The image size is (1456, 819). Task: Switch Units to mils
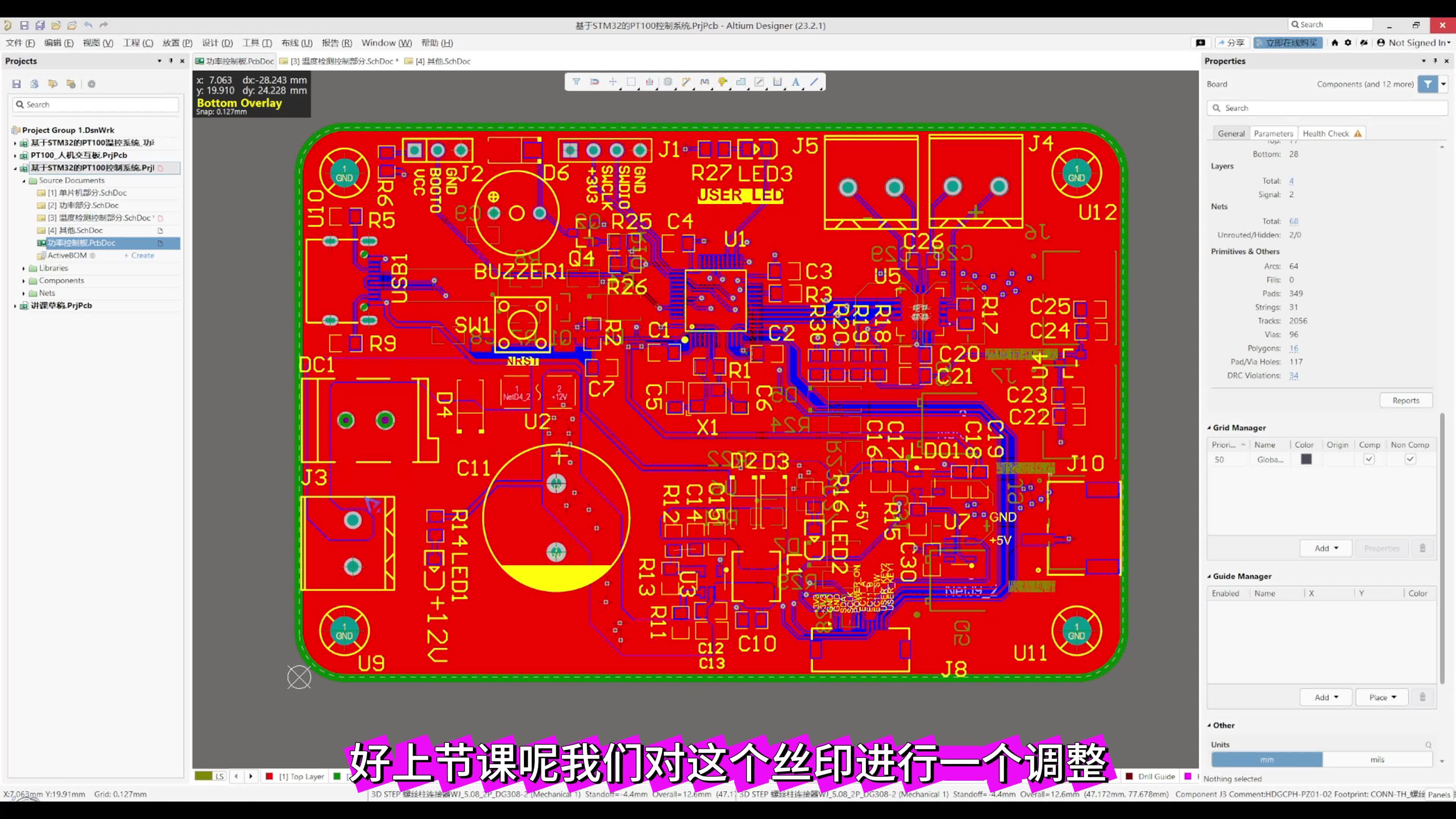coord(1378,759)
